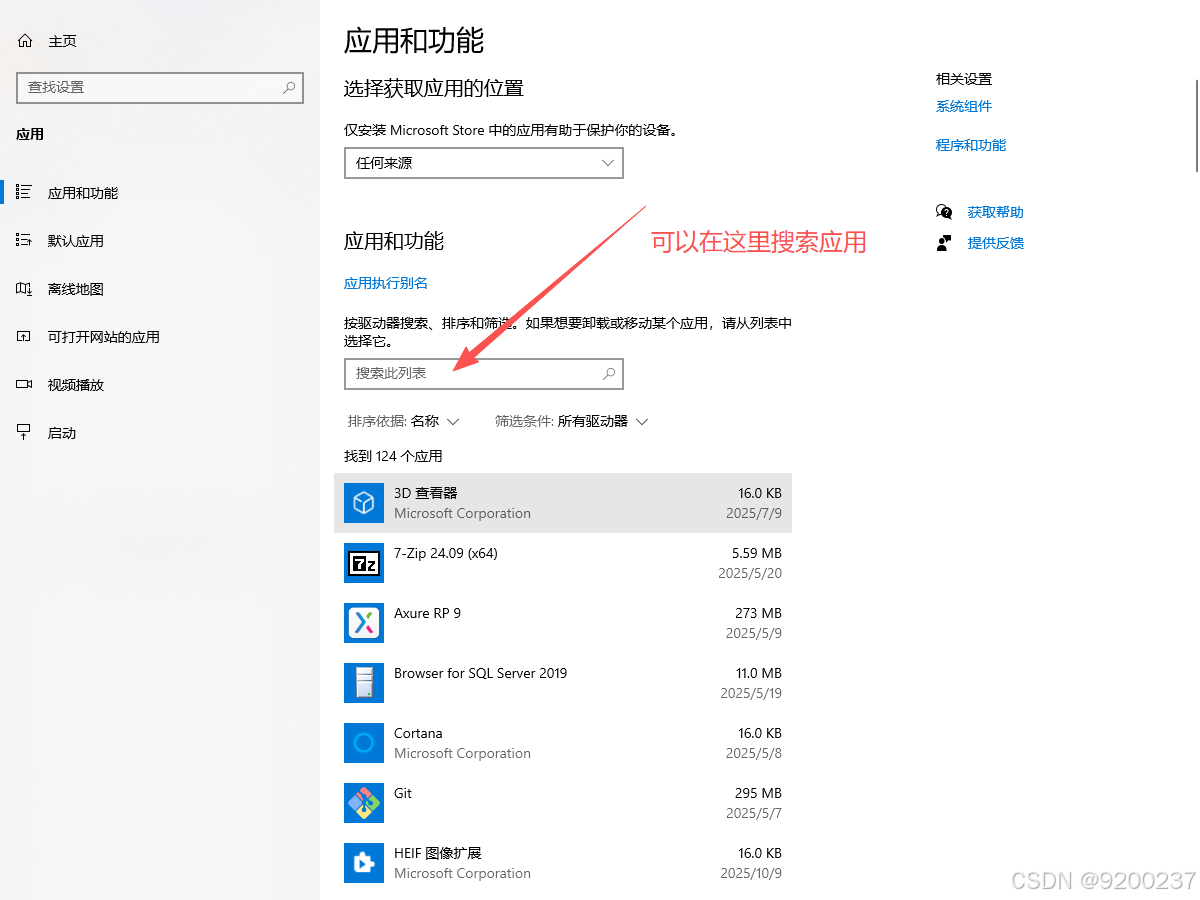Viewport: 1200px width, 900px height.
Task: Open the 任何来源 source dropdown
Action: click(484, 163)
